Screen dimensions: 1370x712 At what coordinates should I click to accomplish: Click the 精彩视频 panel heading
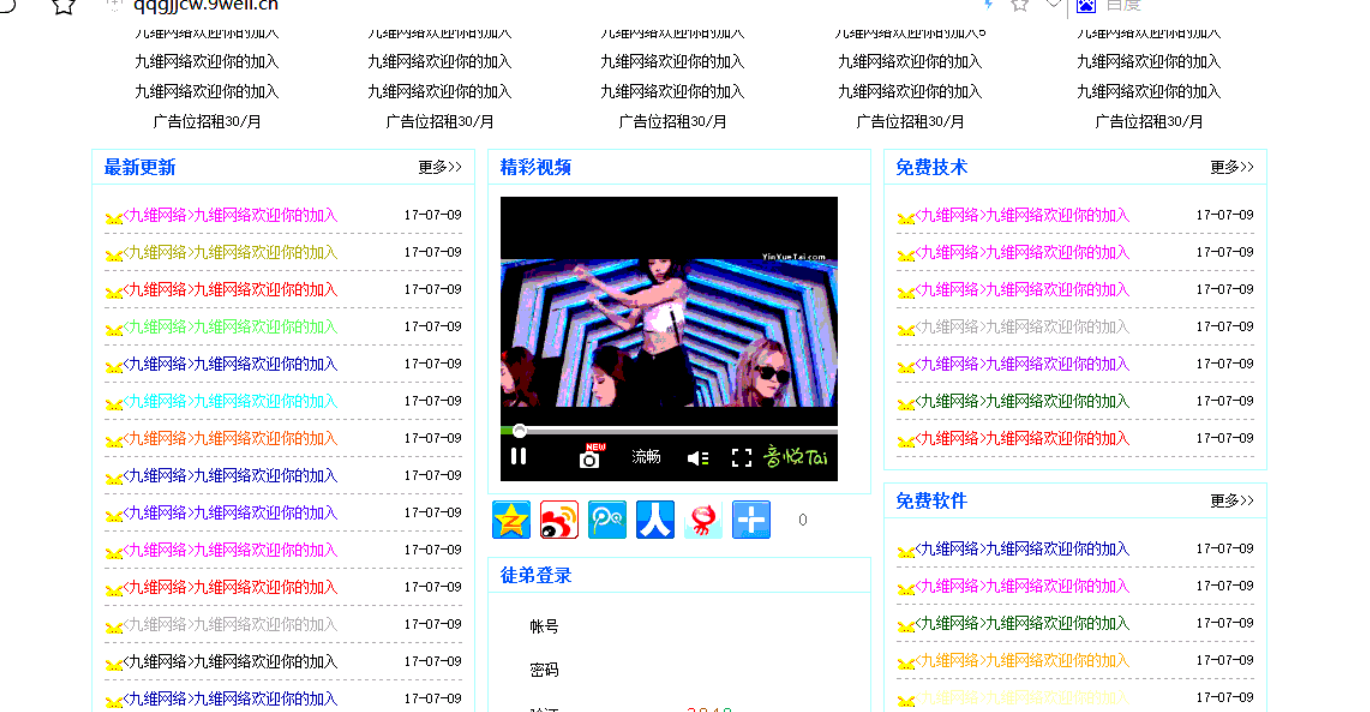click(536, 167)
